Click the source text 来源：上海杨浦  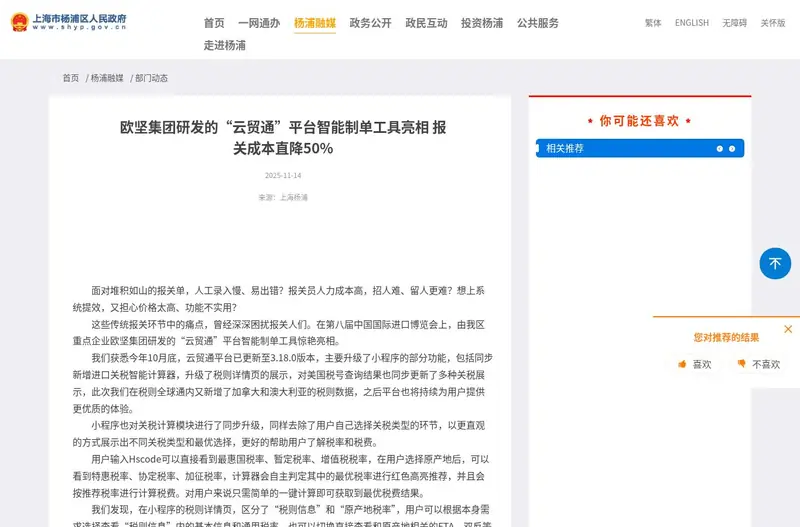click(x=283, y=197)
